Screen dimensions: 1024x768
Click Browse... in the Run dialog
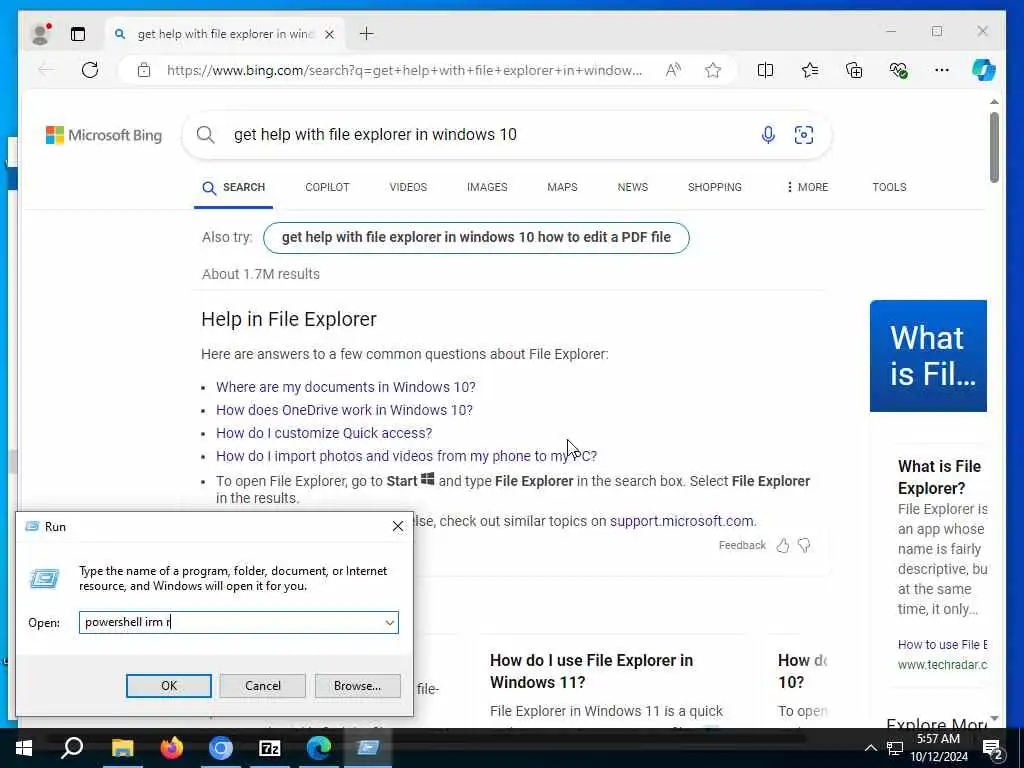pos(357,686)
